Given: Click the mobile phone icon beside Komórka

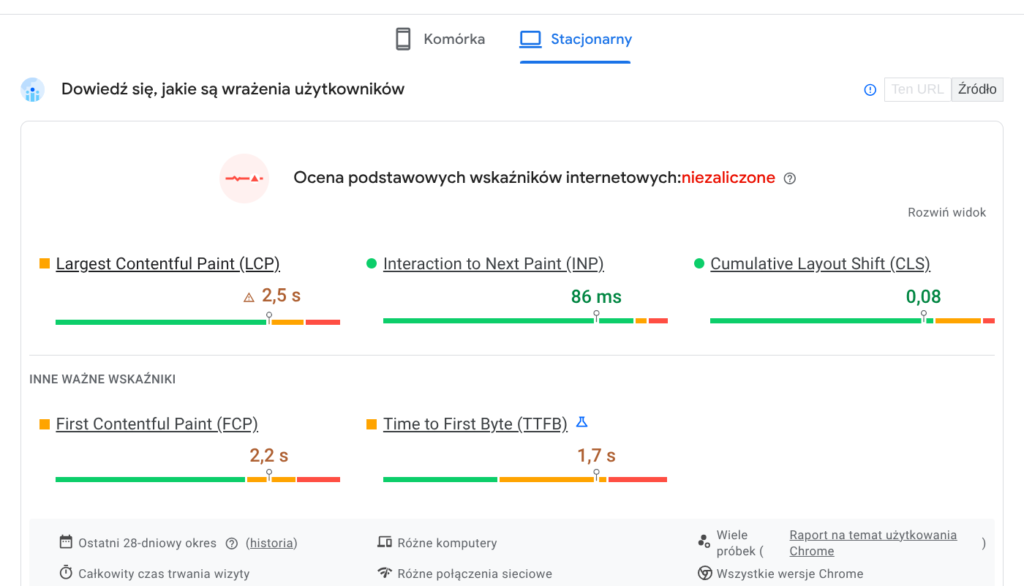Looking at the screenshot, I should (403, 39).
